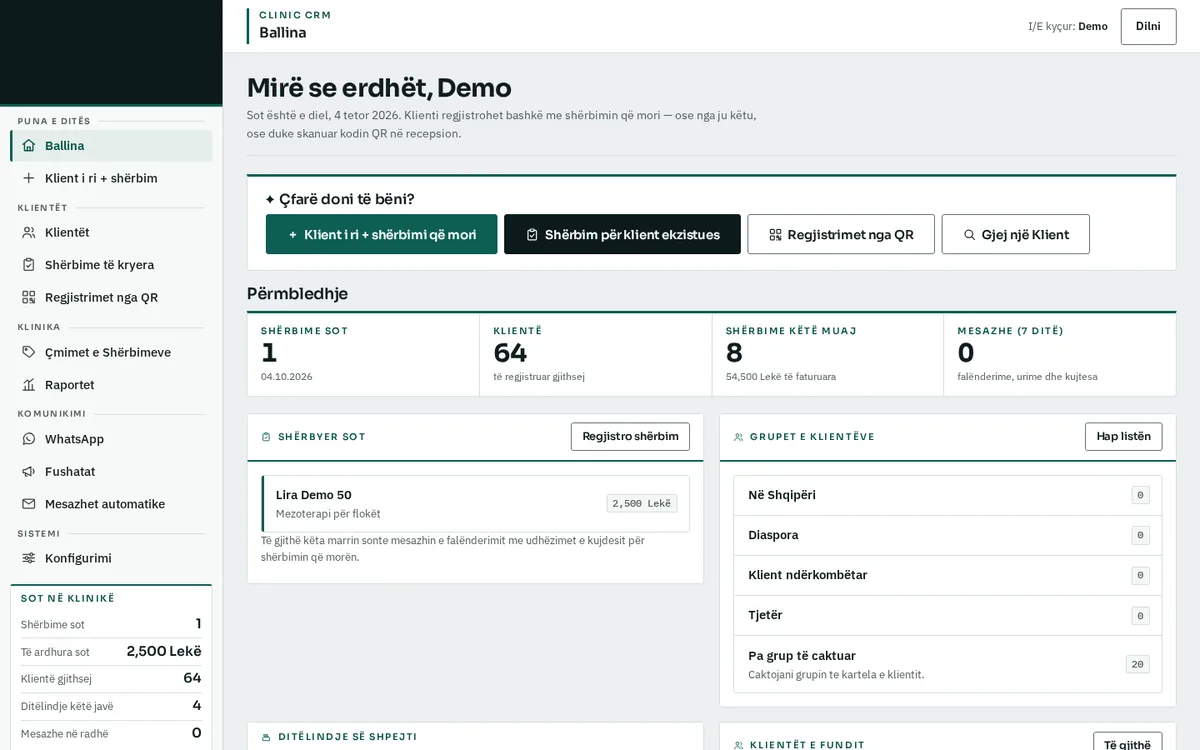The width and height of the screenshot is (1200, 750).
Task: Click Të ardhura sot row in sidebar panel
Action: (x=111, y=651)
